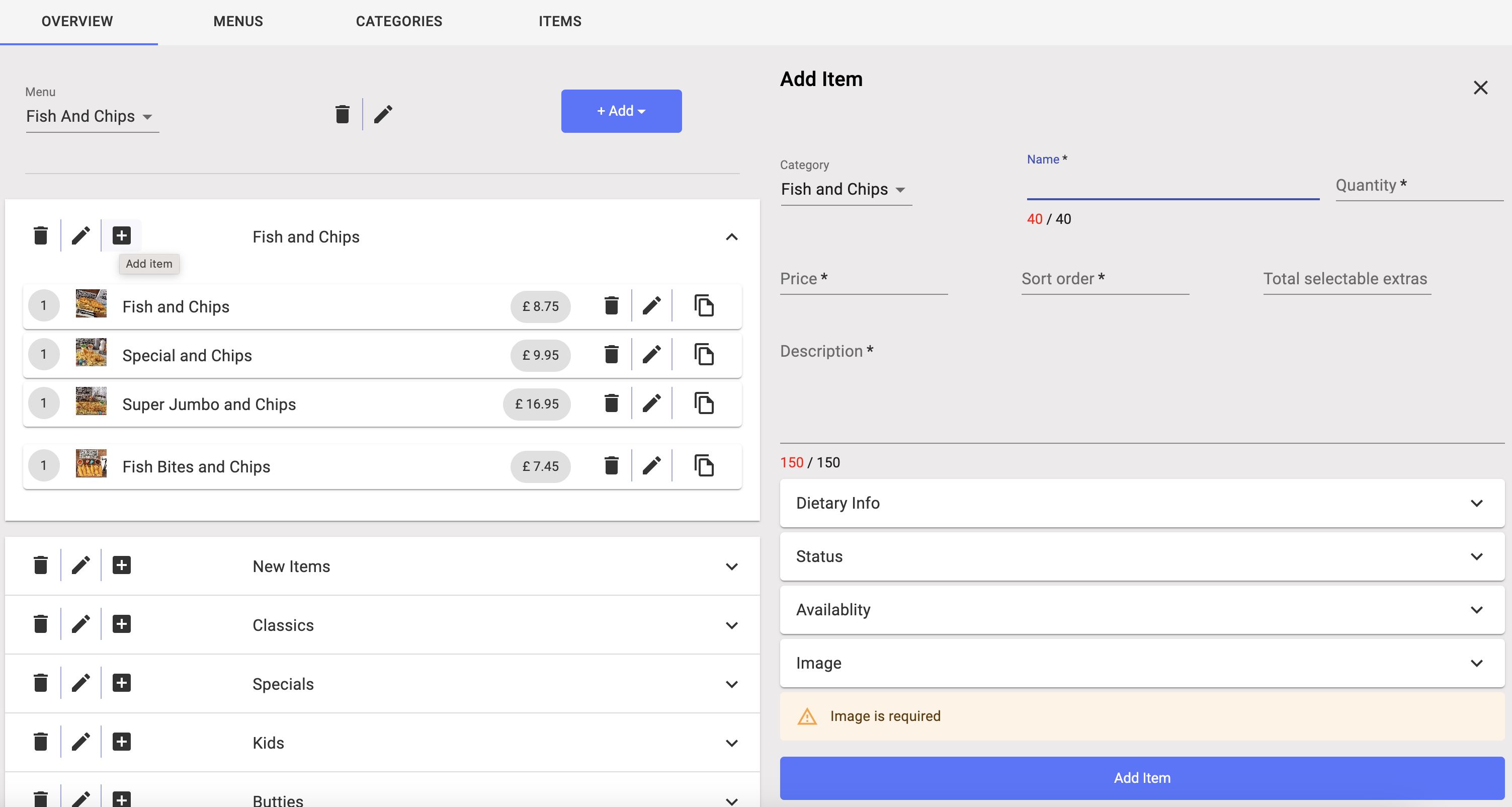Delete the Fish and Chips category
Screen dimensions: 1512x807
tap(41, 236)
